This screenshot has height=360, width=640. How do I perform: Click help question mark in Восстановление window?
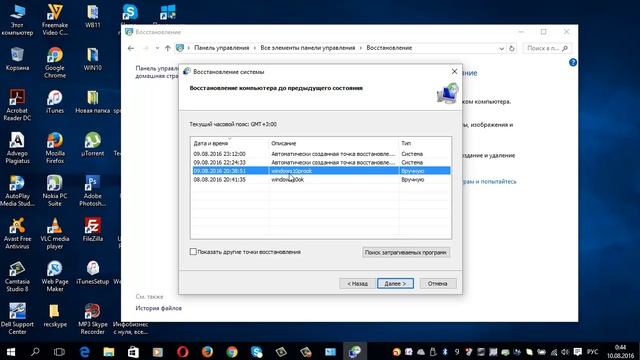[573, 62]
